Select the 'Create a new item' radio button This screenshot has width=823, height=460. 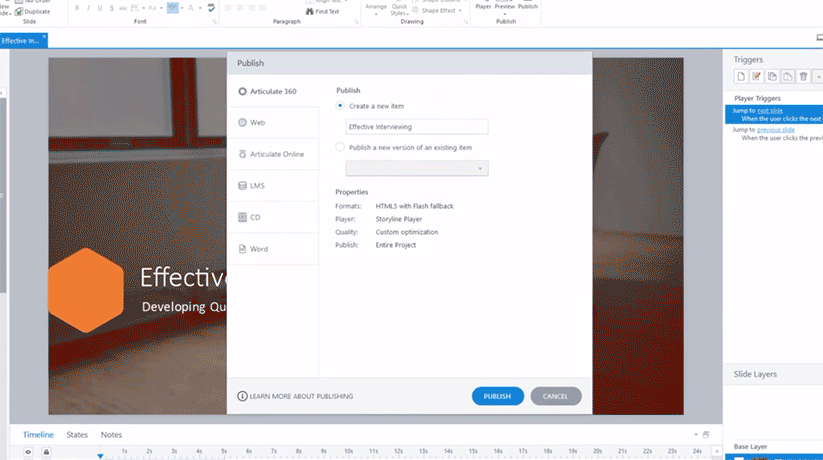[x=341, y=106]
